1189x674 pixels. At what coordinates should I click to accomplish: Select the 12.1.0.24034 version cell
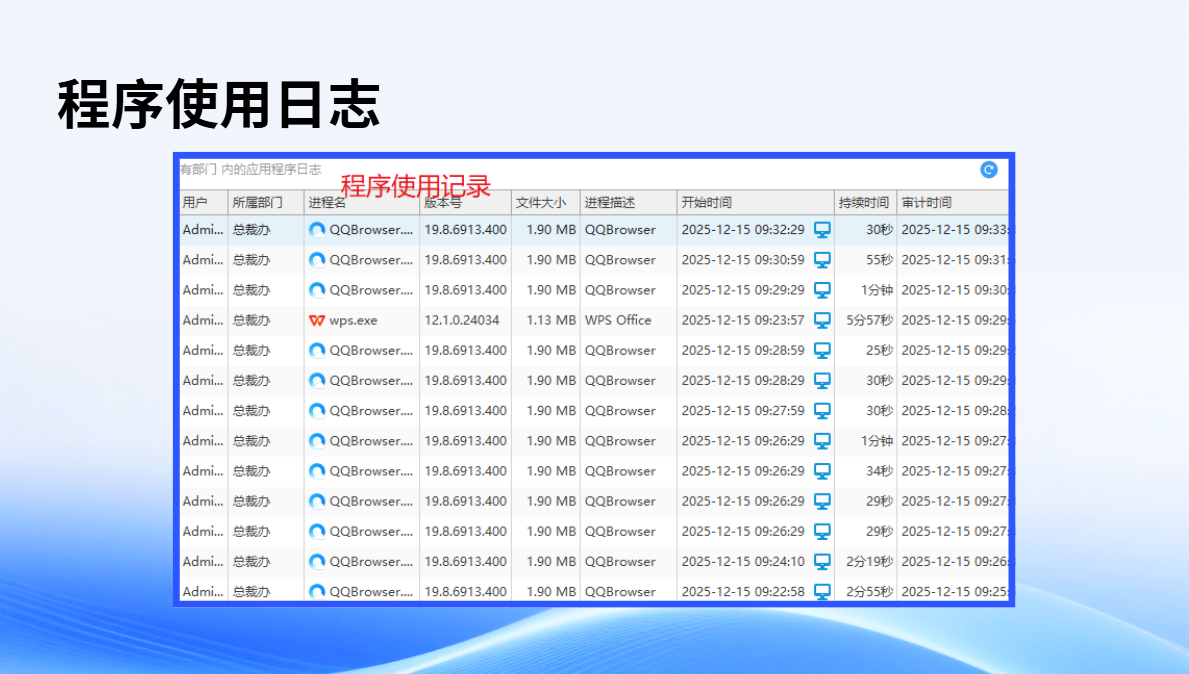pyautogui.click(x=462, y=321)
